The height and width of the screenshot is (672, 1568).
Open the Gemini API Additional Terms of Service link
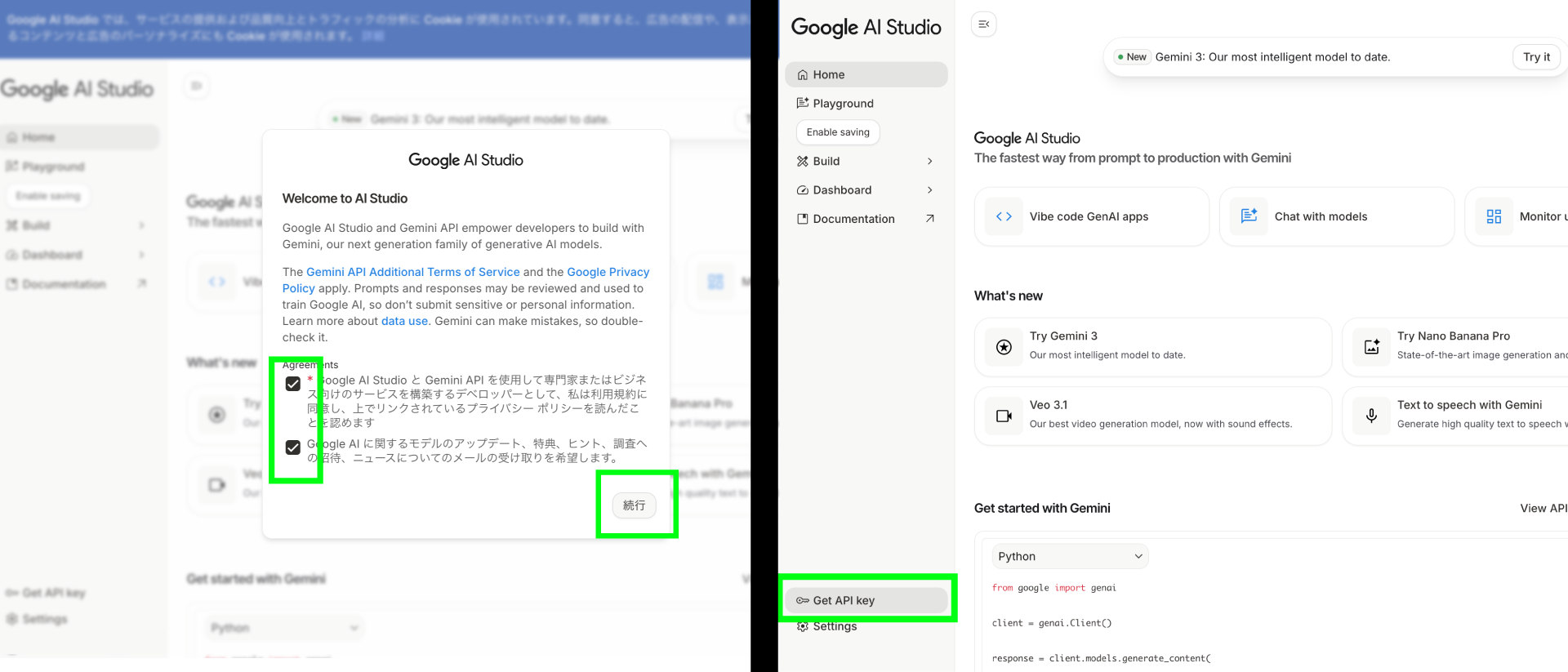(x=412, y=272)
